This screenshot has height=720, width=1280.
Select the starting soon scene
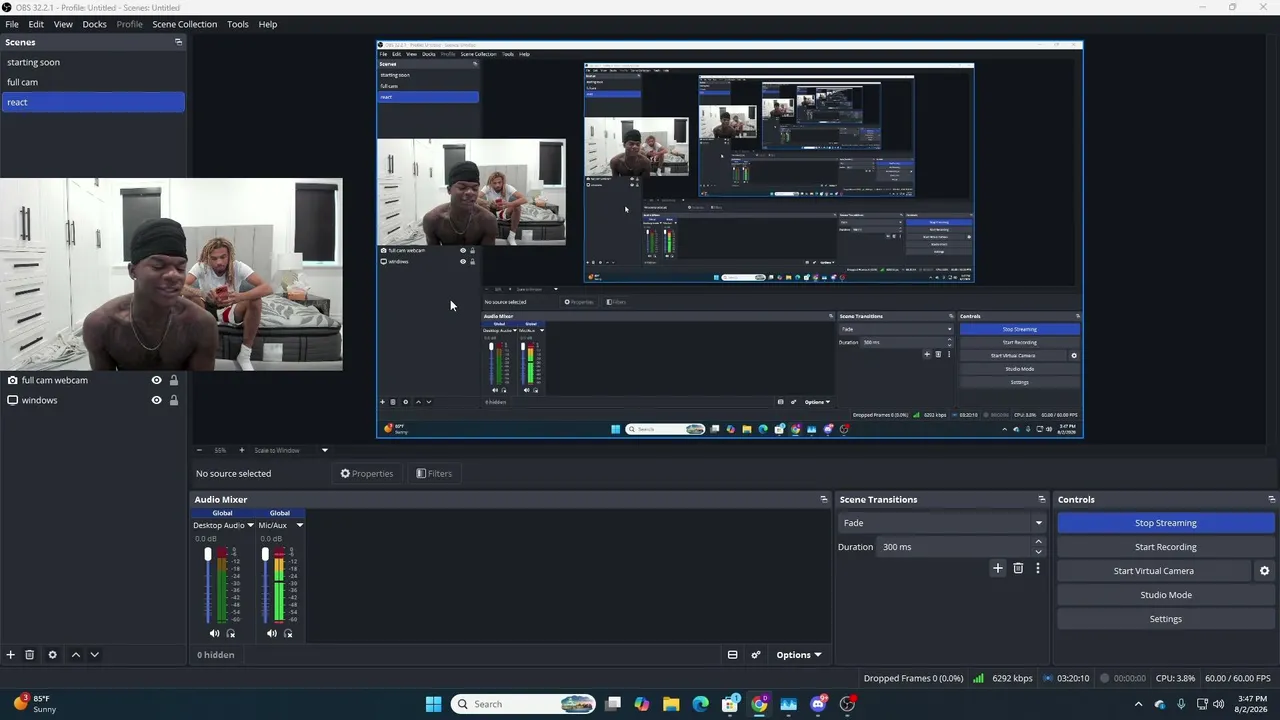(93, 62)
